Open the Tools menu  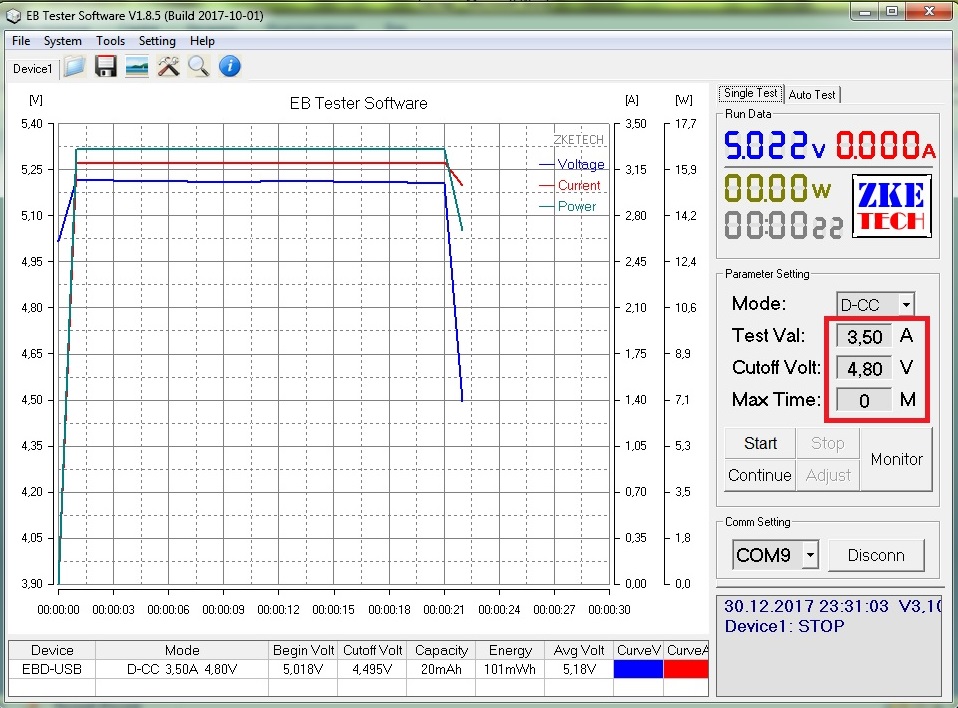pos(110,41)
